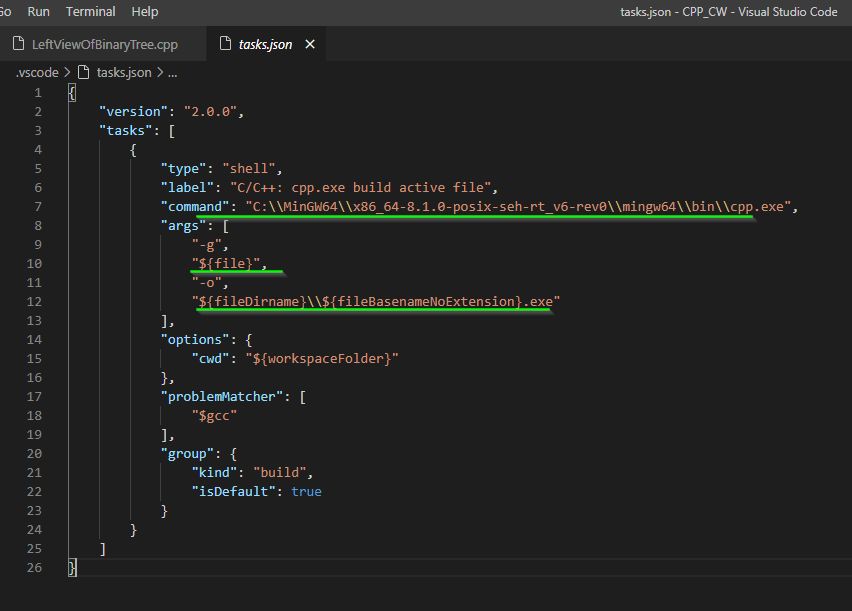Click tasks.json in breadcrumb path
852x611 pixels.
[x=124, y=72]
